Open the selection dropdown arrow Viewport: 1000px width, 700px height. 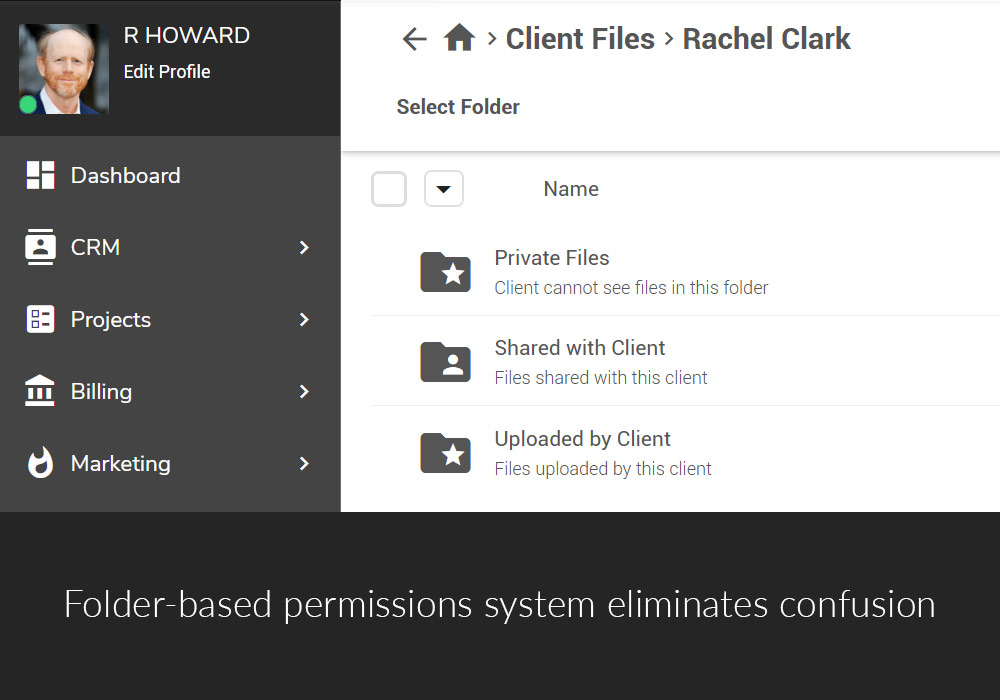[x=444, y=189]
